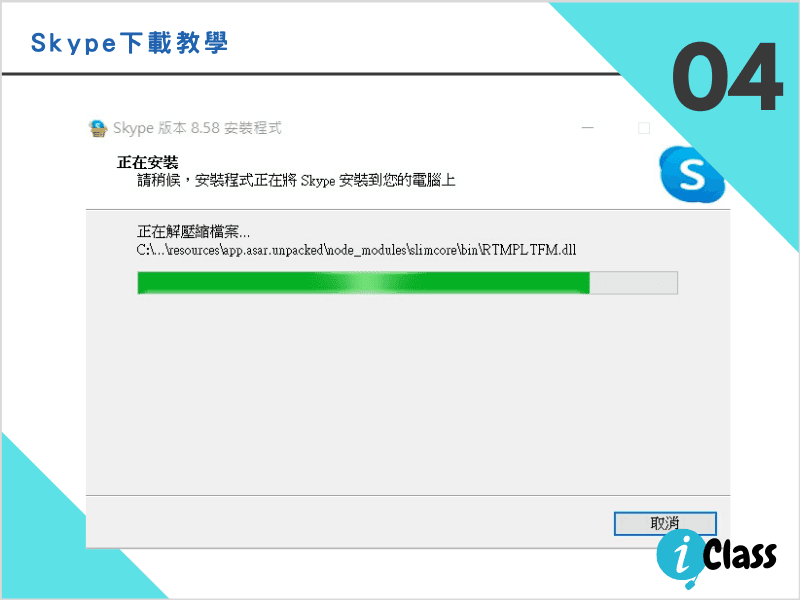800x600 pixels.
Task: Click the round blue i bubble of iClass
Action: coord(680,556)
